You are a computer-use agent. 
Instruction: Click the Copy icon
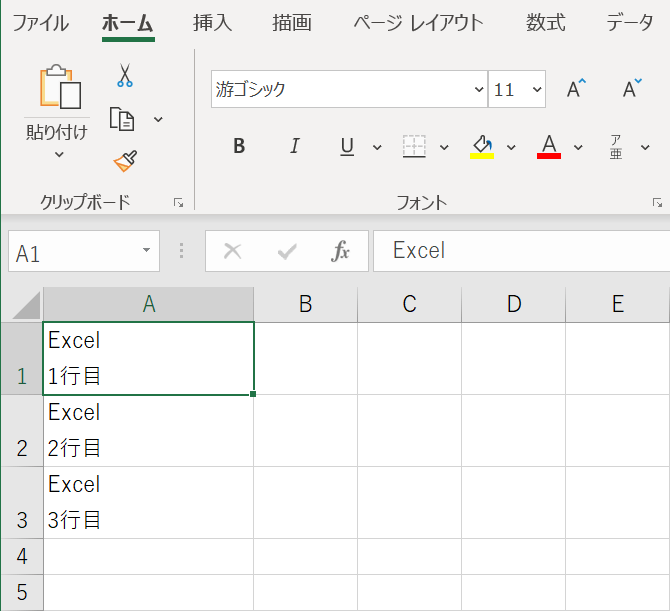(122, 119)
